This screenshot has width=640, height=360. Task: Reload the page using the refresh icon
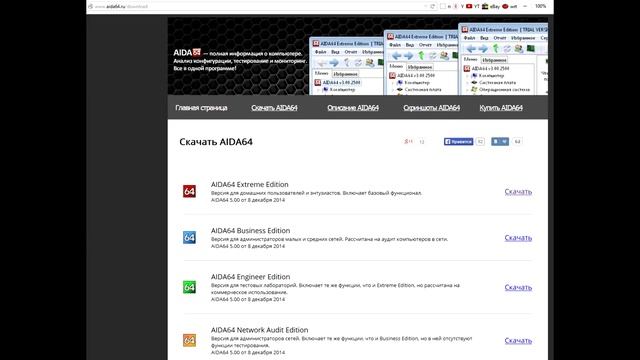pos(433,6)
